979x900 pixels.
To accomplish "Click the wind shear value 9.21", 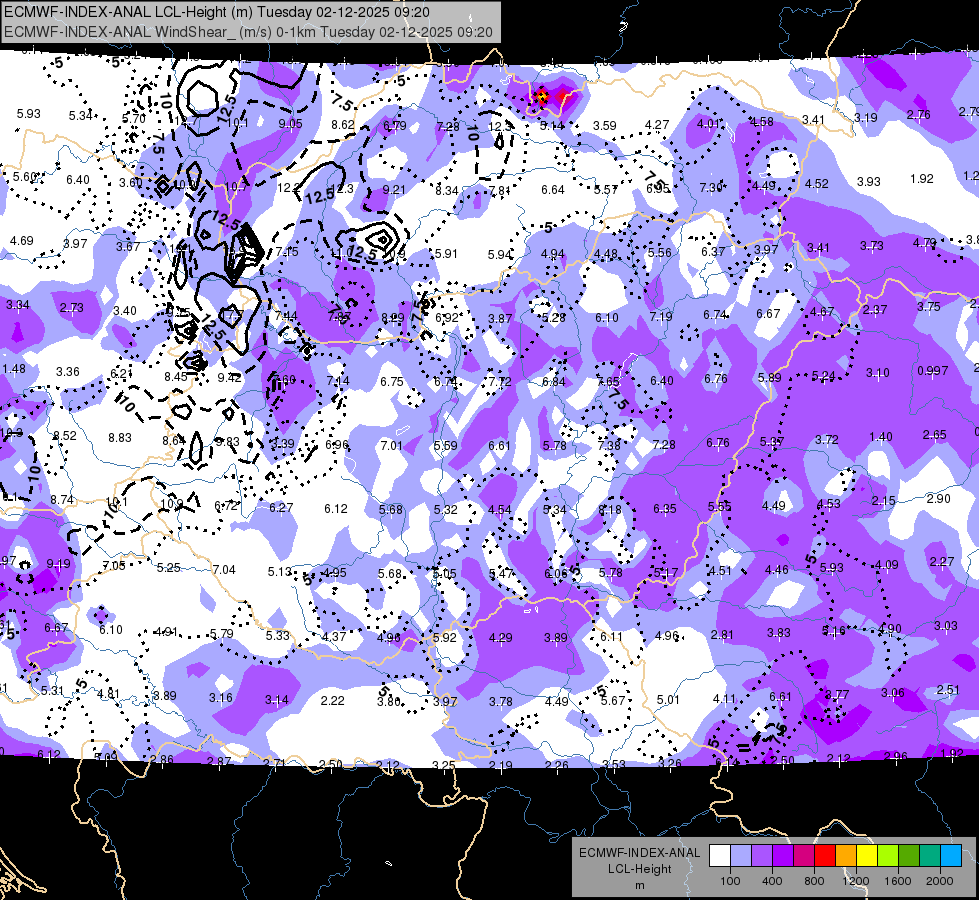I will (394, 189).
